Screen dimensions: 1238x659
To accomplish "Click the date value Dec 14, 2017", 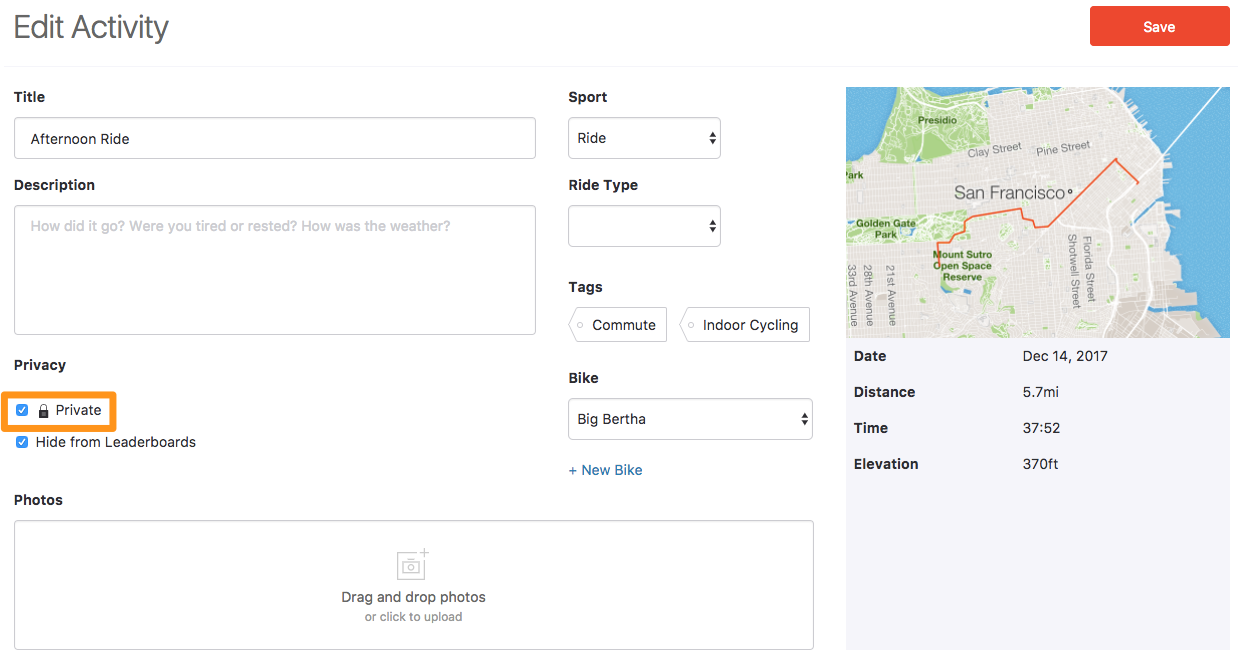I will 1065,356.
